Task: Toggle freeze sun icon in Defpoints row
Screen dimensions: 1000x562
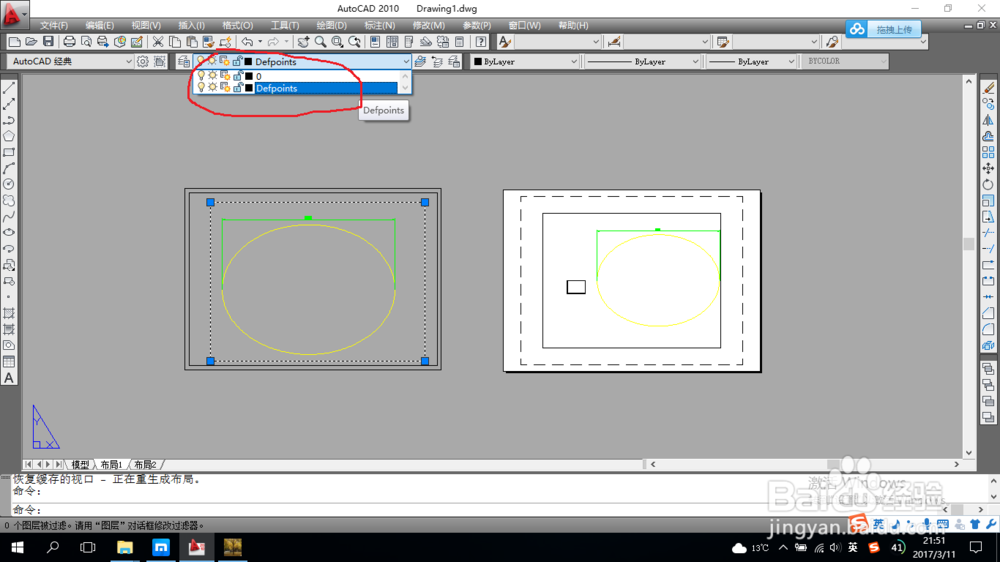Action: click(212, 88)
